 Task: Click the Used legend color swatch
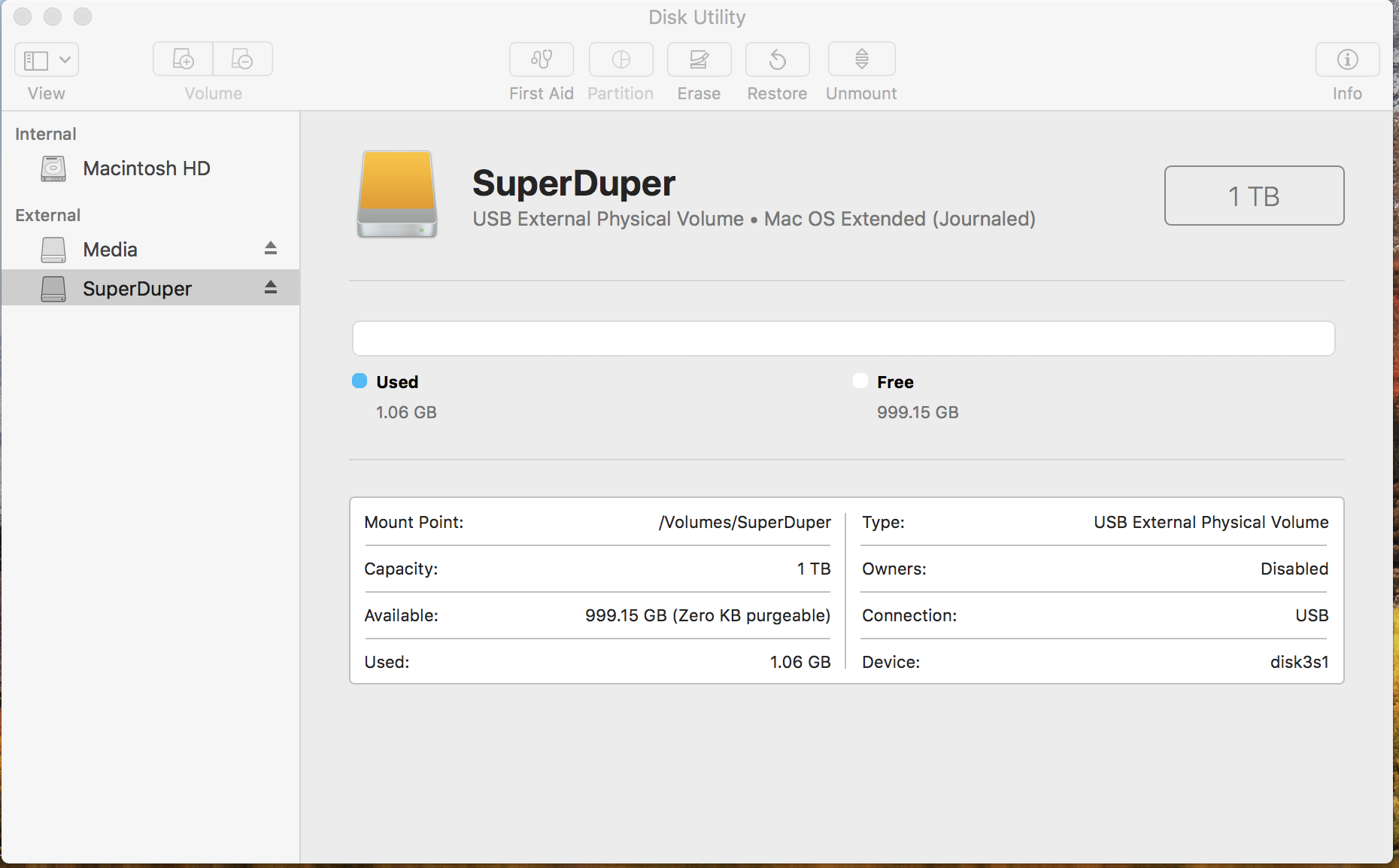(360, 381)
